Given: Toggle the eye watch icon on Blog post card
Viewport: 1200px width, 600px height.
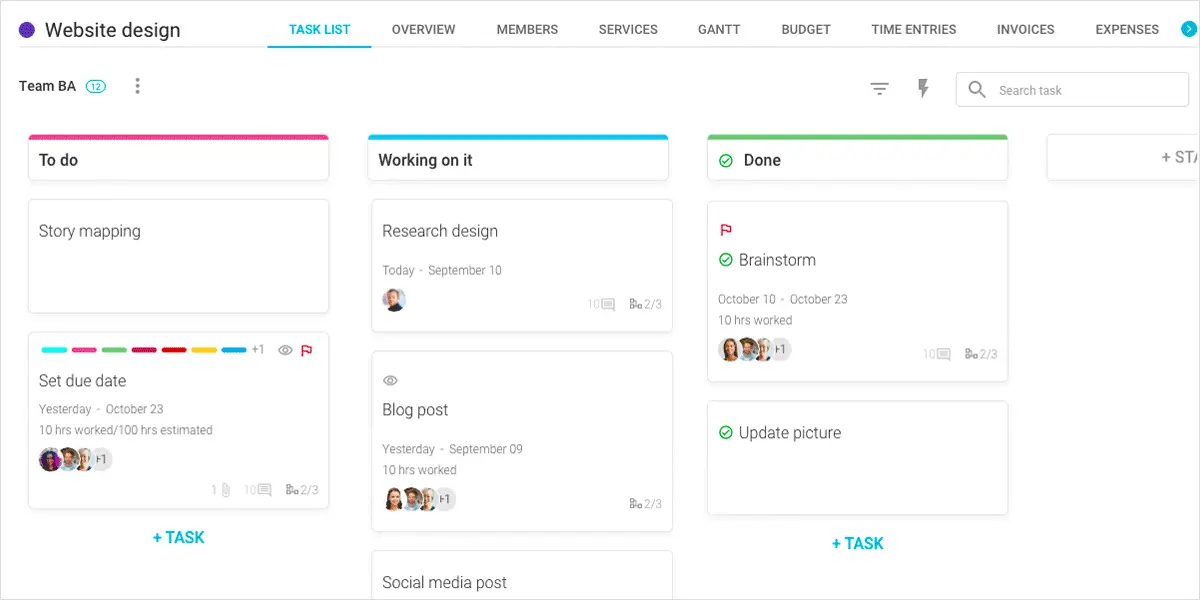Looking at the screenshot, I should [391, 380].
